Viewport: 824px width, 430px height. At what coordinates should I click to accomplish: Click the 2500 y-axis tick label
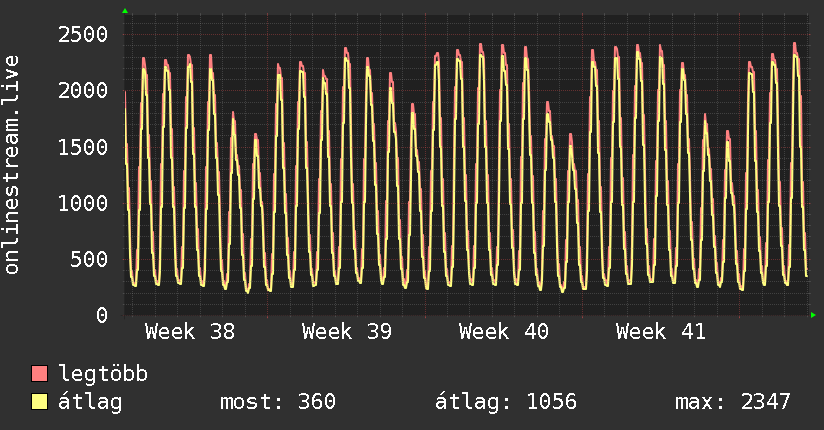point(83,35)
